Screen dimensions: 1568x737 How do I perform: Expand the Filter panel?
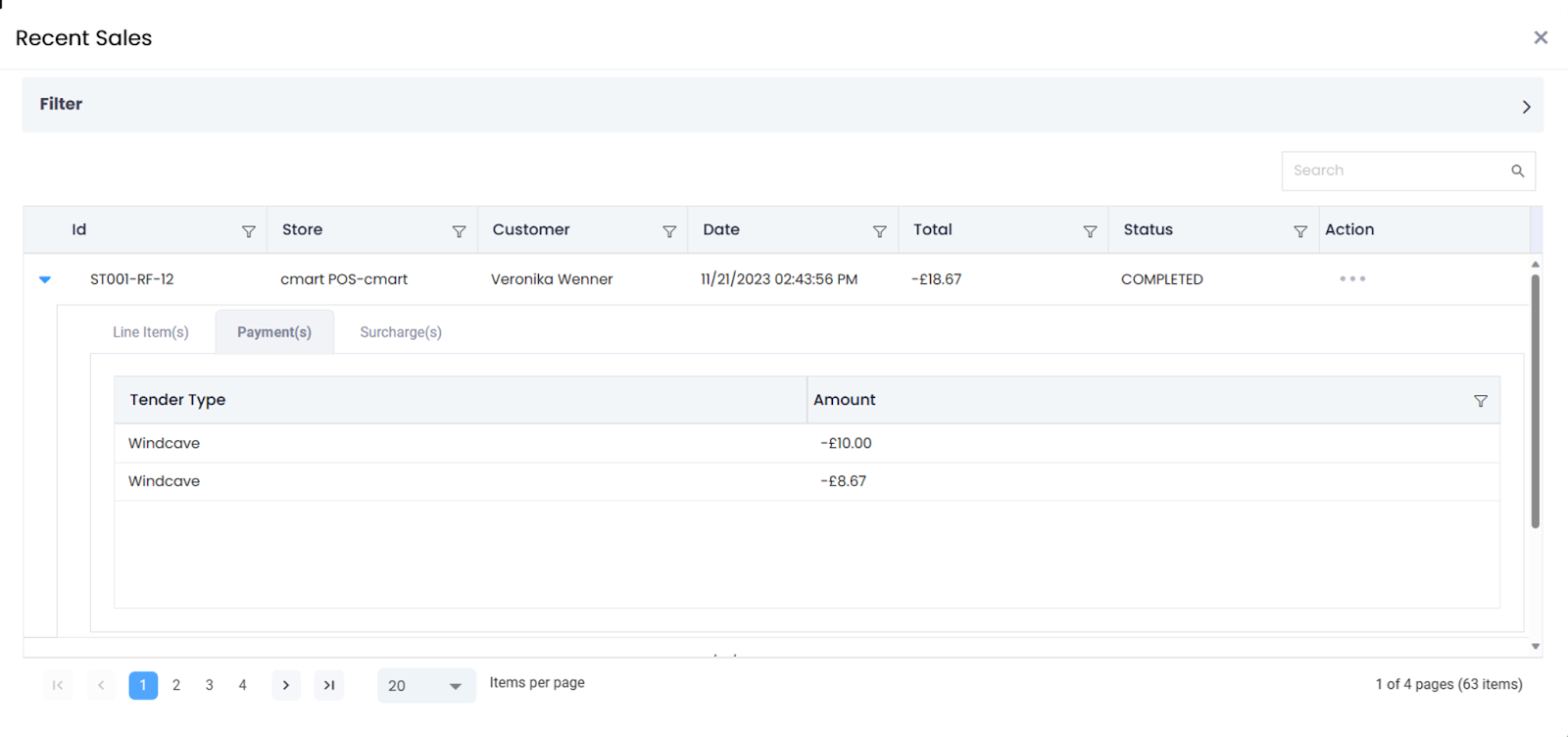click(1526, 107)
